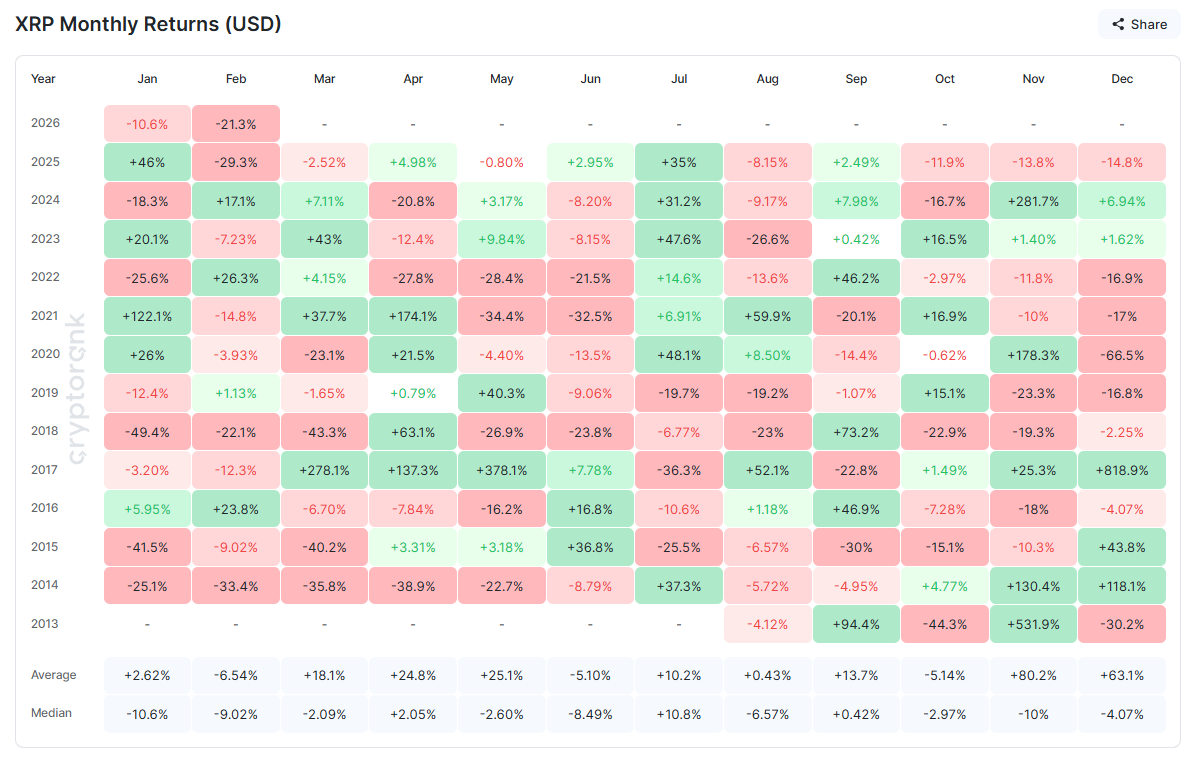The image size is (1190, 757).
Task: Click the -21.3% February 2026 cell
Action: (235, 122)
